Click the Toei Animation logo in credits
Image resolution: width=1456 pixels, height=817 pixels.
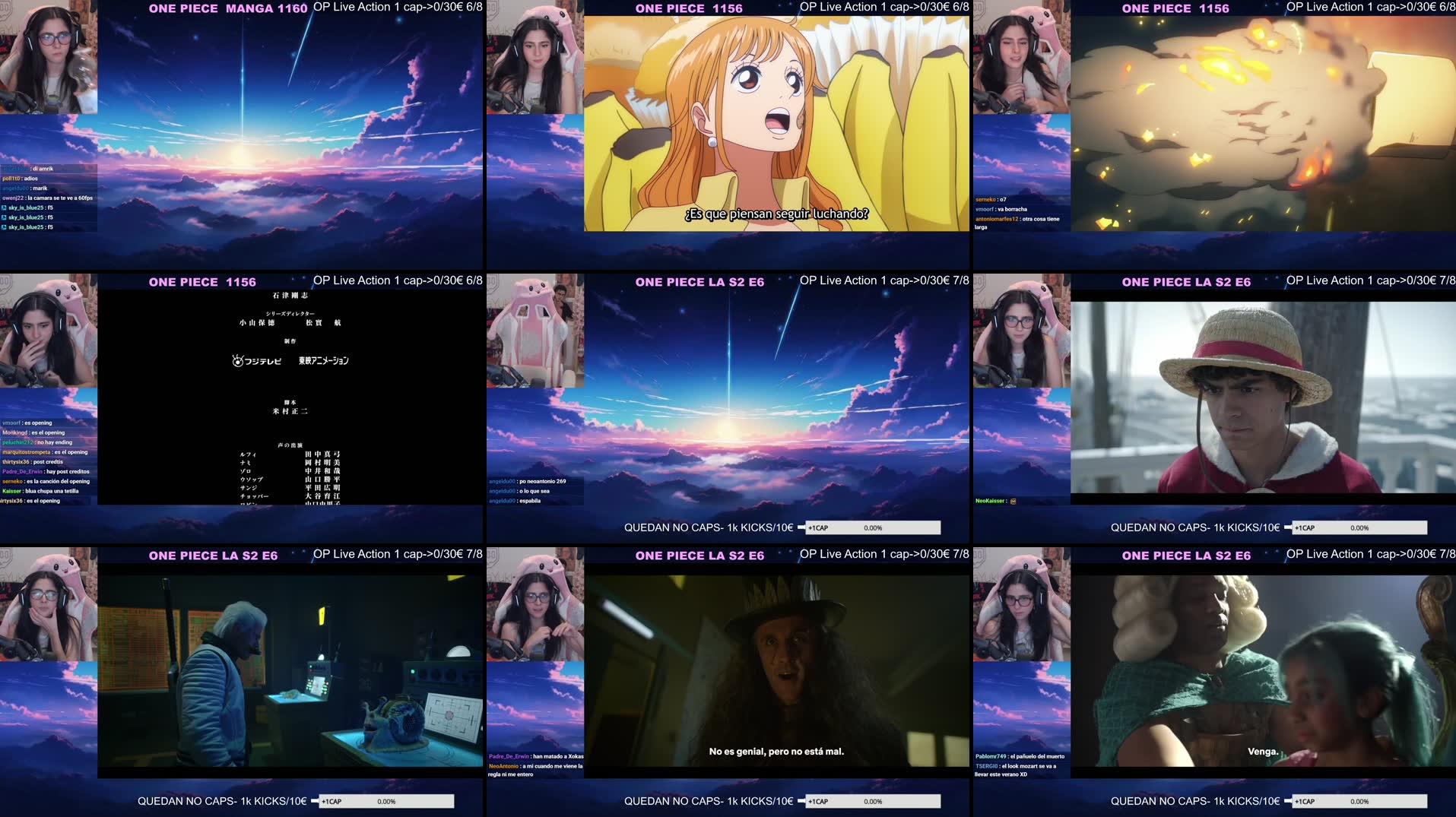point(324,360)
